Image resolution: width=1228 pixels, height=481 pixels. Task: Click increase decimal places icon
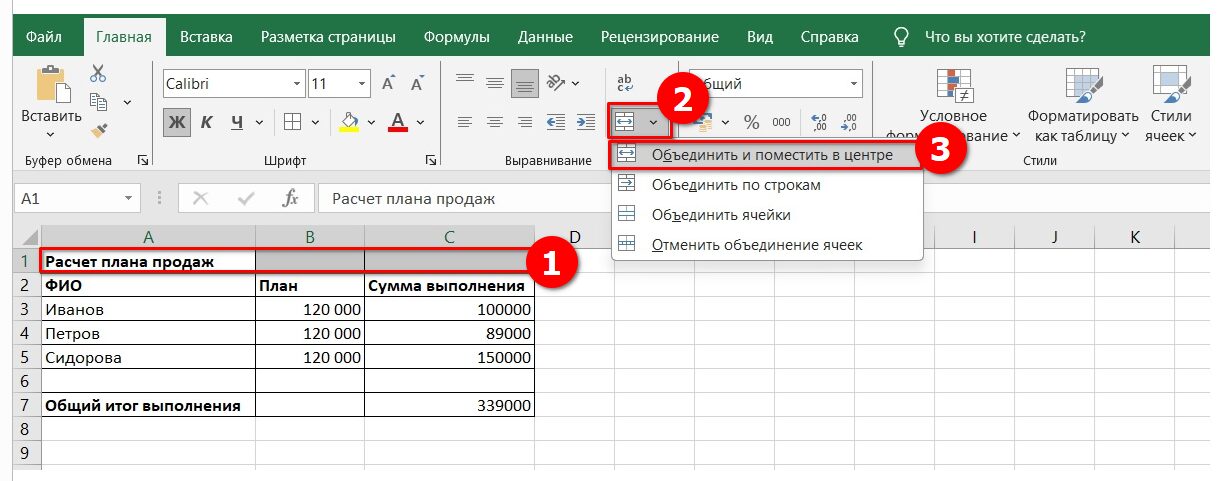pyautogui.click(x=820, y=123)
